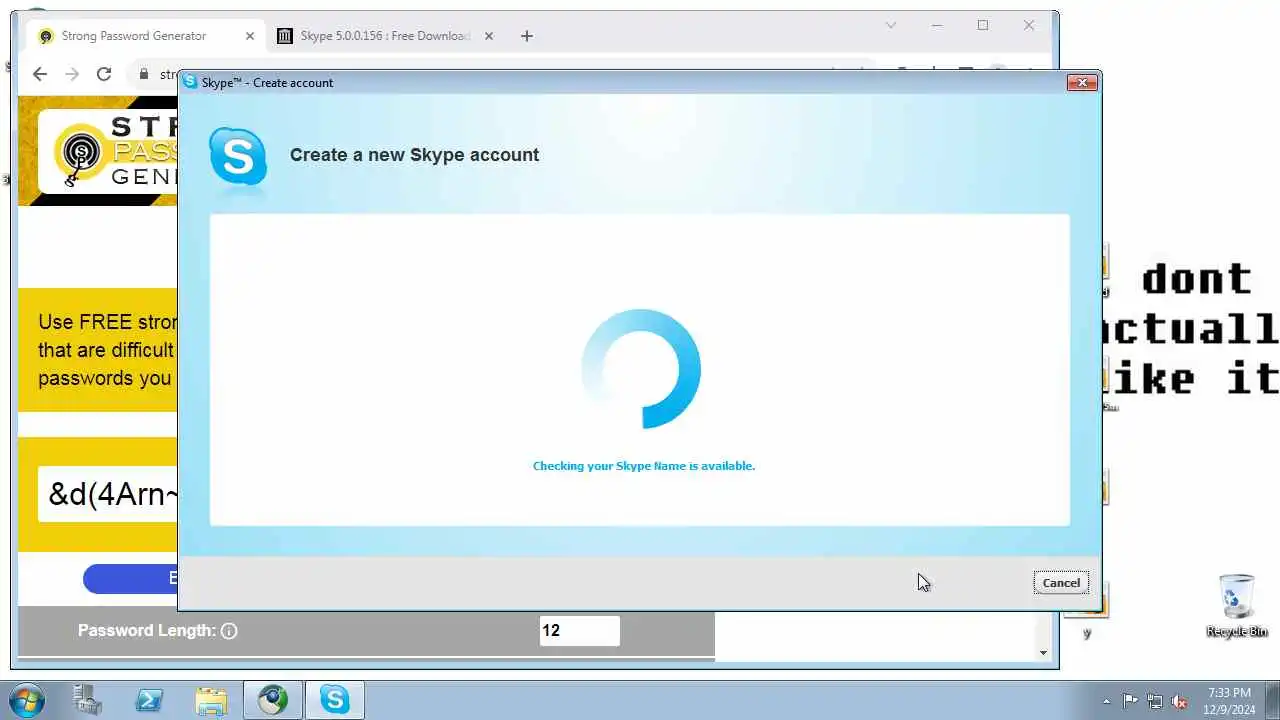Click the Strong Password Generator site logo
This screenshot has height=720, width=1280.
coord(108,152)
